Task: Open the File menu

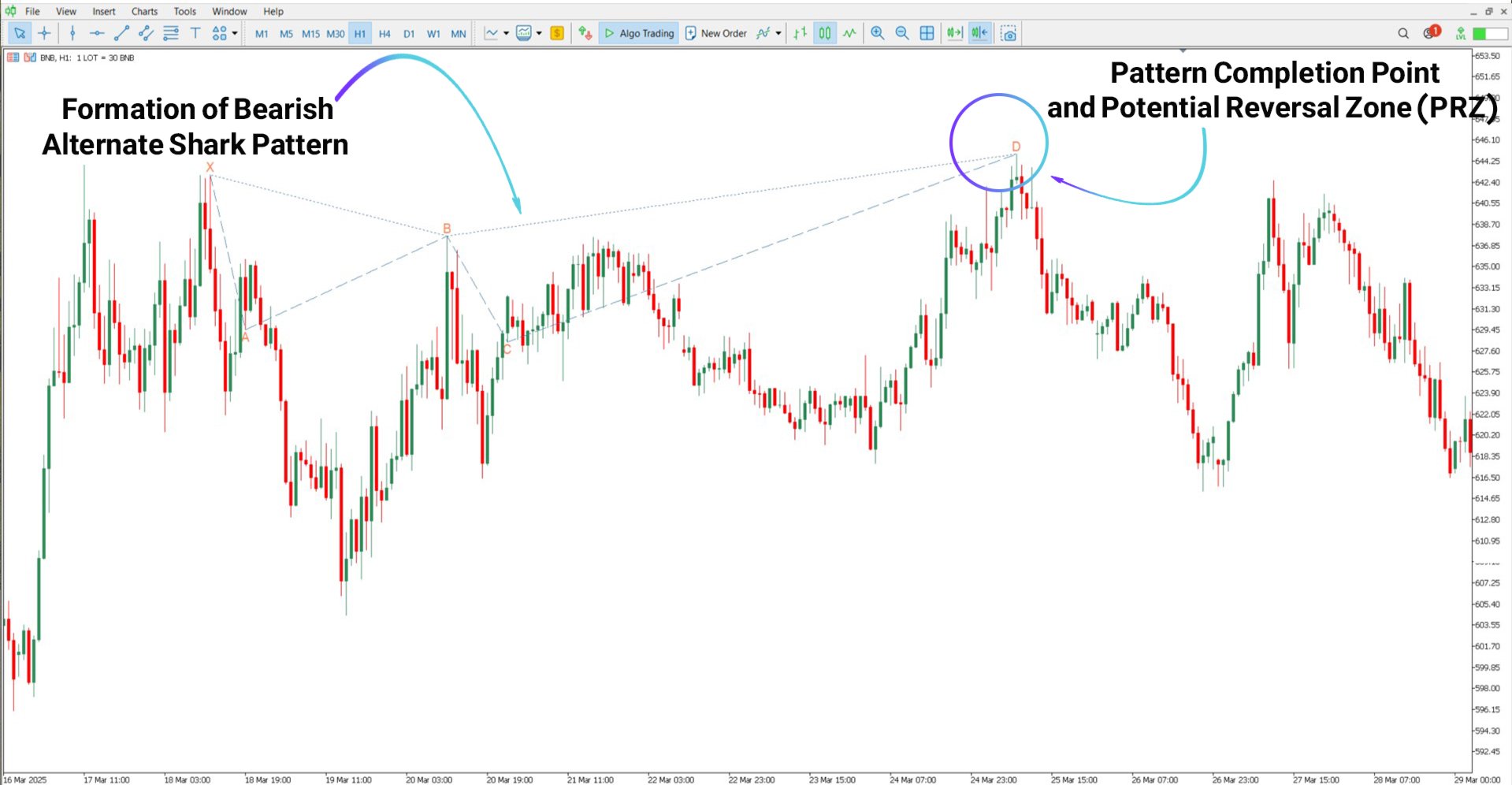Action: point(32,11)
